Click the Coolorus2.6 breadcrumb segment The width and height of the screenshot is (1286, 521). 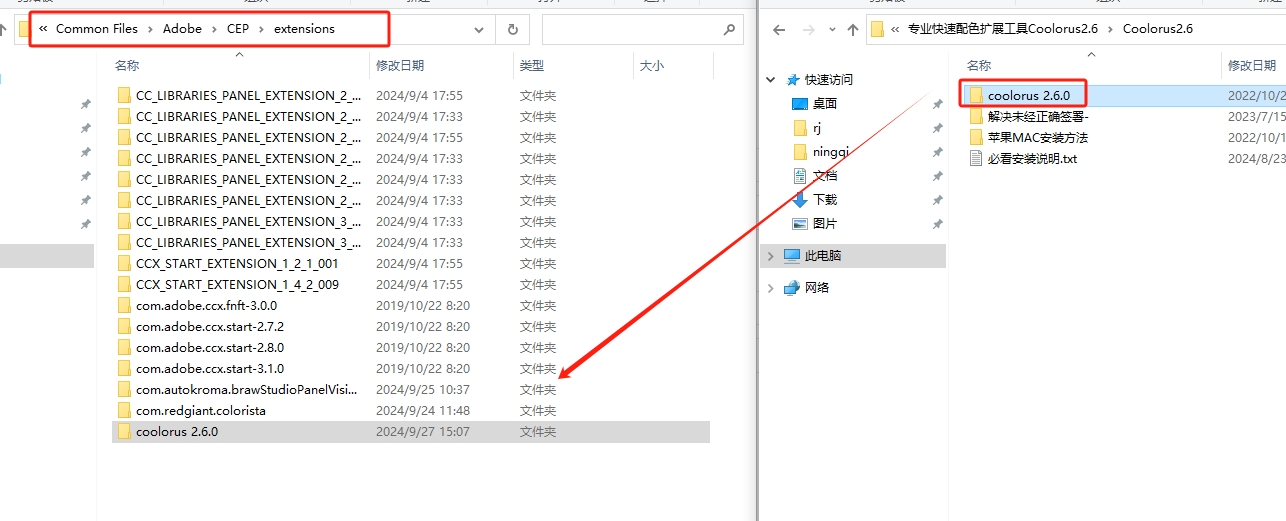[1158, 29]
